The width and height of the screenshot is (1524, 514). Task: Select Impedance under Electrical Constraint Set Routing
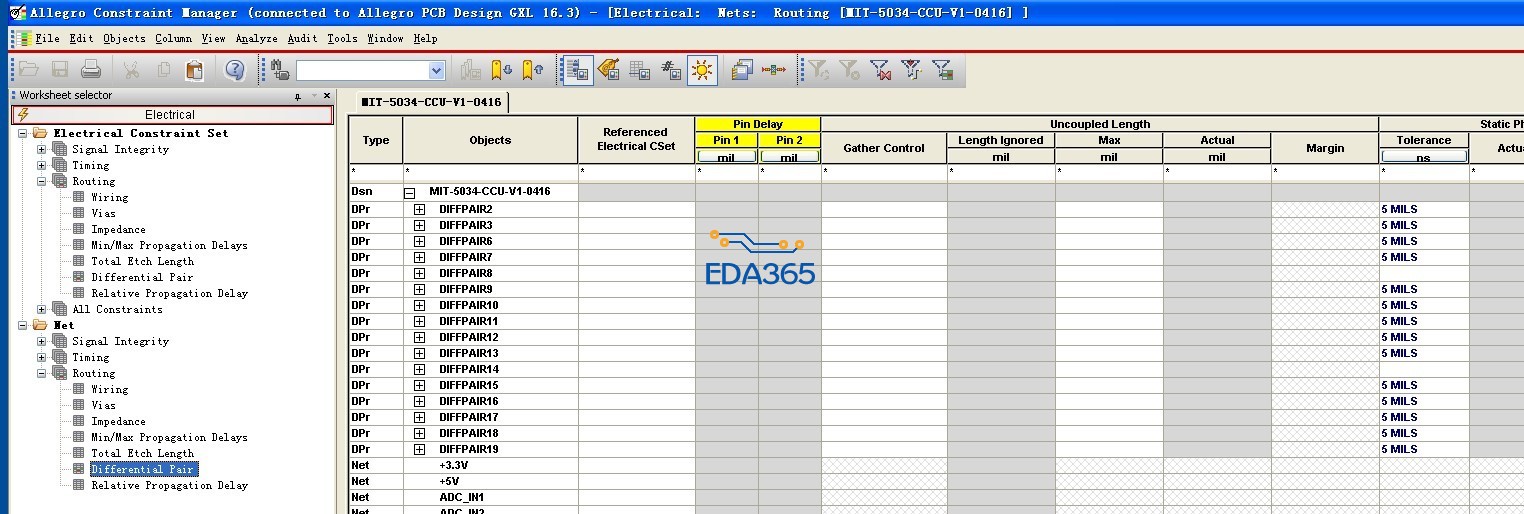click(x=118, y=229)
